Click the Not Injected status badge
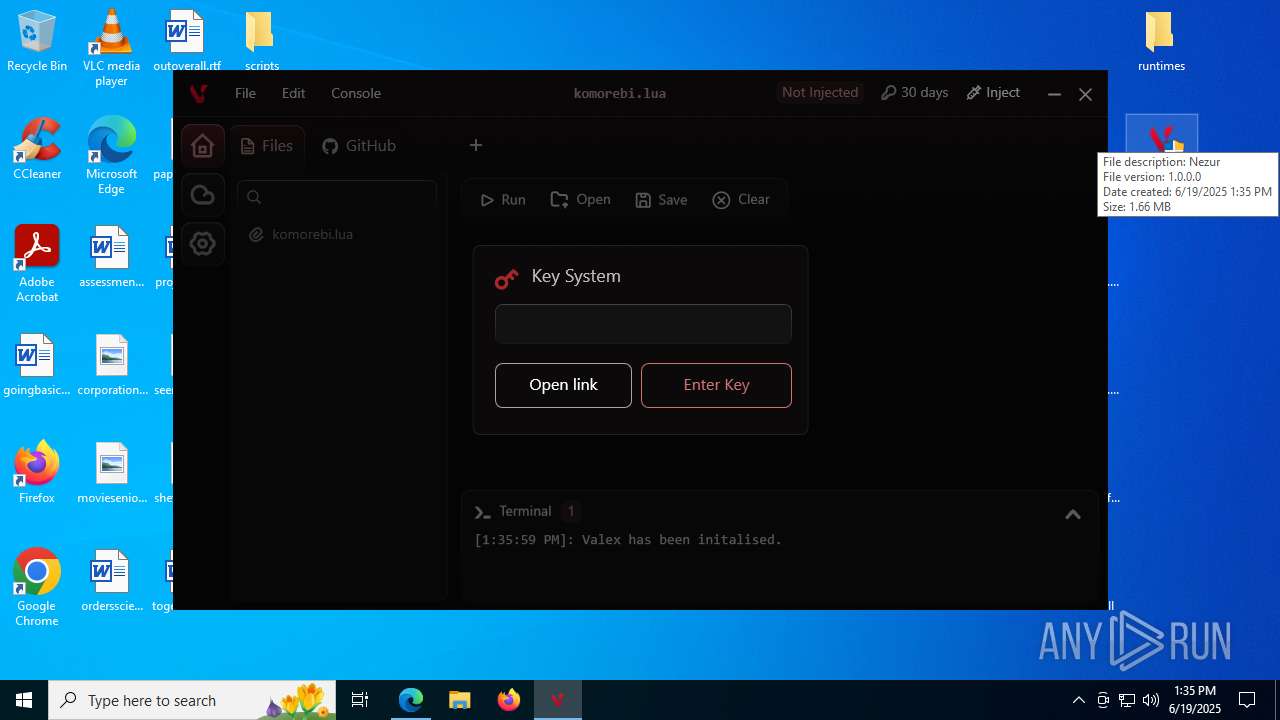The height and width of the screenshot is (720, 1280). tap(820, 93)
